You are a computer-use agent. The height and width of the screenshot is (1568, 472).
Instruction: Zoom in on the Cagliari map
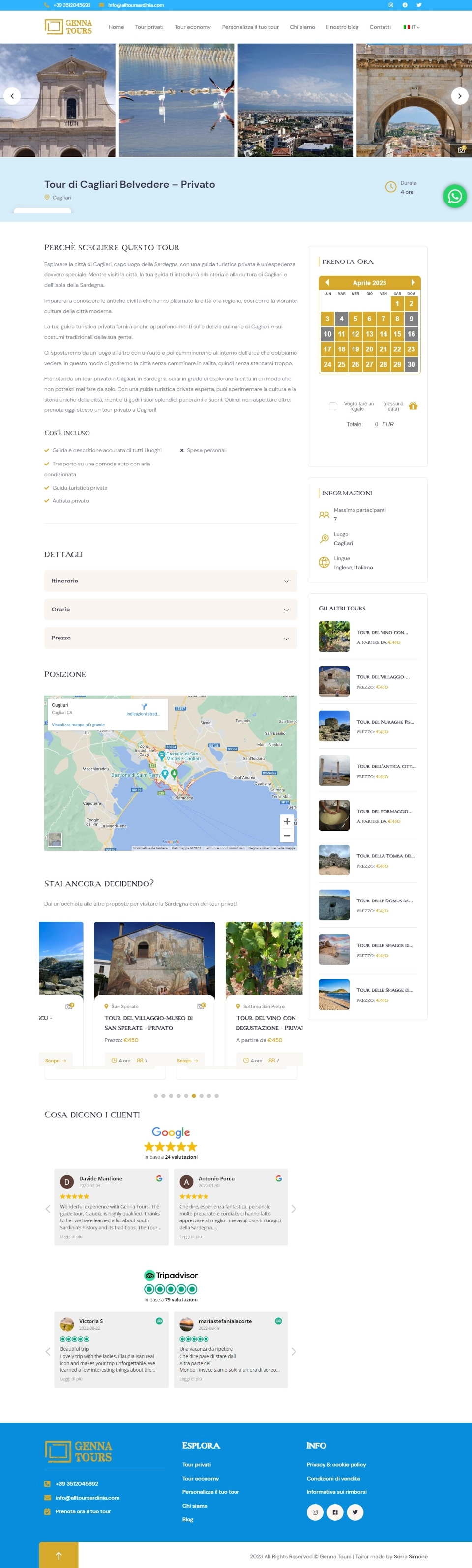click(x=287, y=821)
